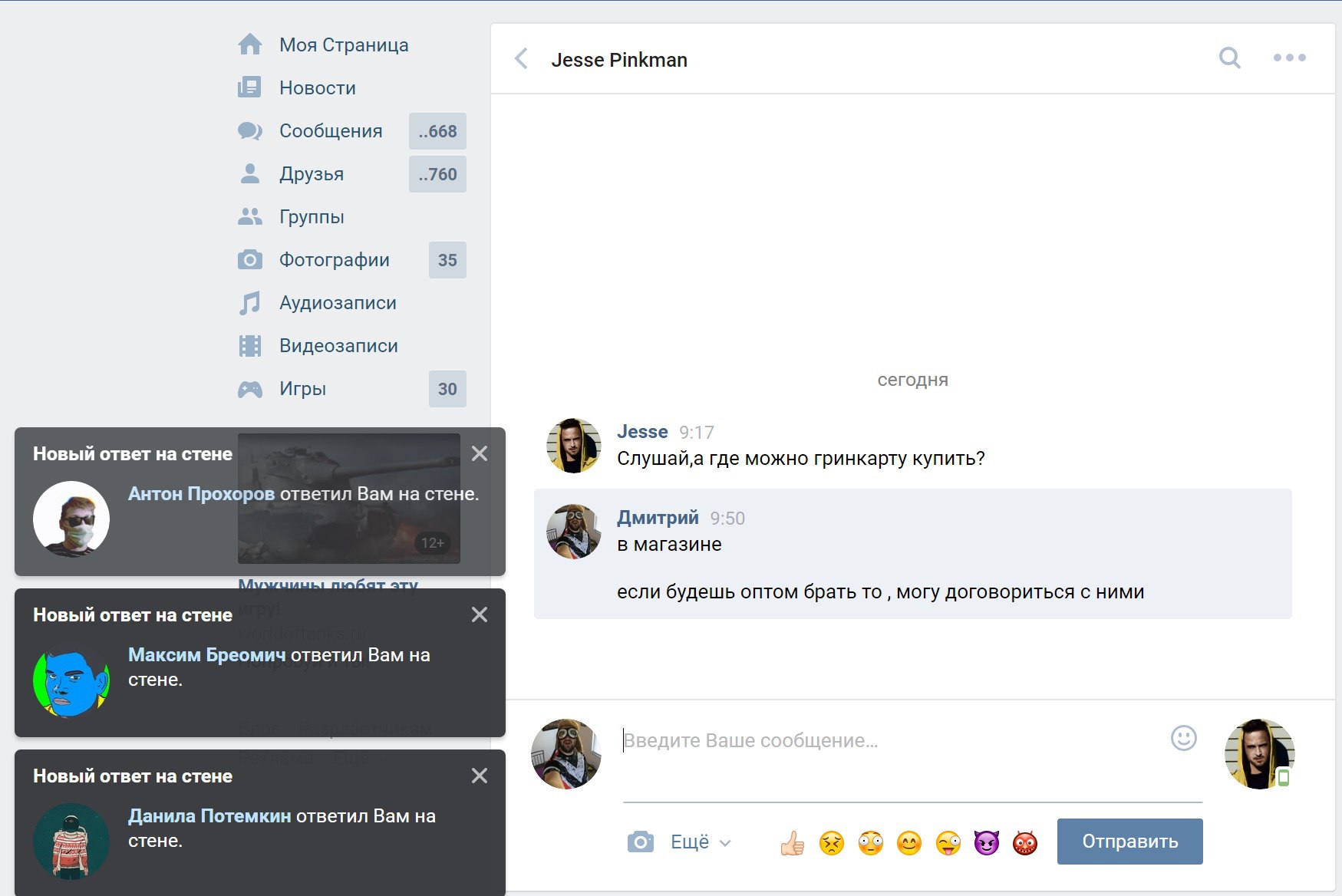
Task: Click Дмитрий's avatar beside his message
Action: click(574, 532)
